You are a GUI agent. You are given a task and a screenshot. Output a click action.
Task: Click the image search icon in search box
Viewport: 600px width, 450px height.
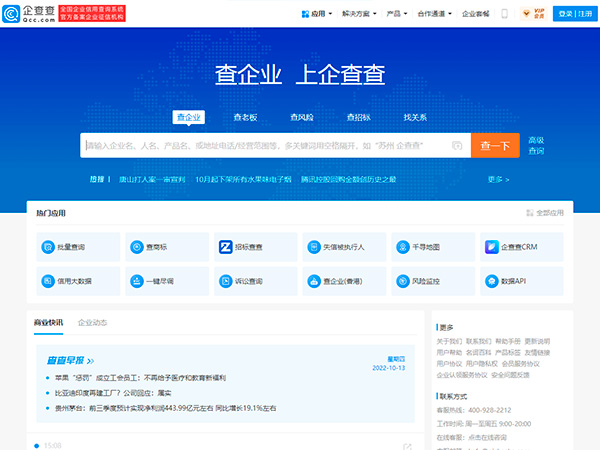(x=457, y=145)
